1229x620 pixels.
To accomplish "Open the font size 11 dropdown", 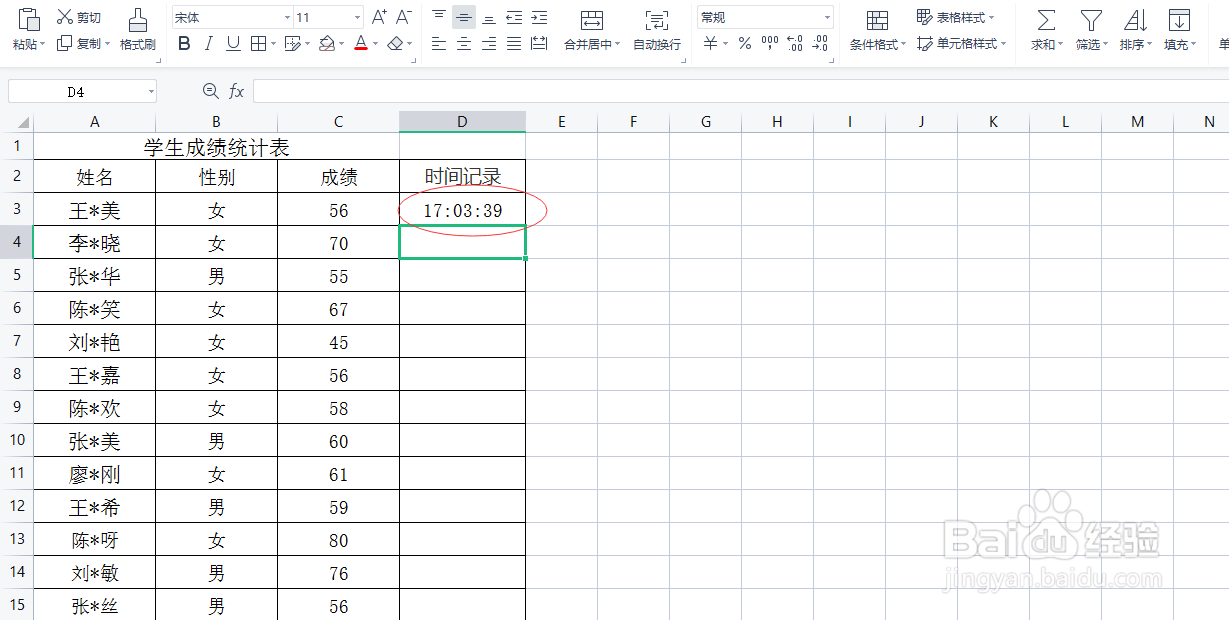I will tap(357, 18).
